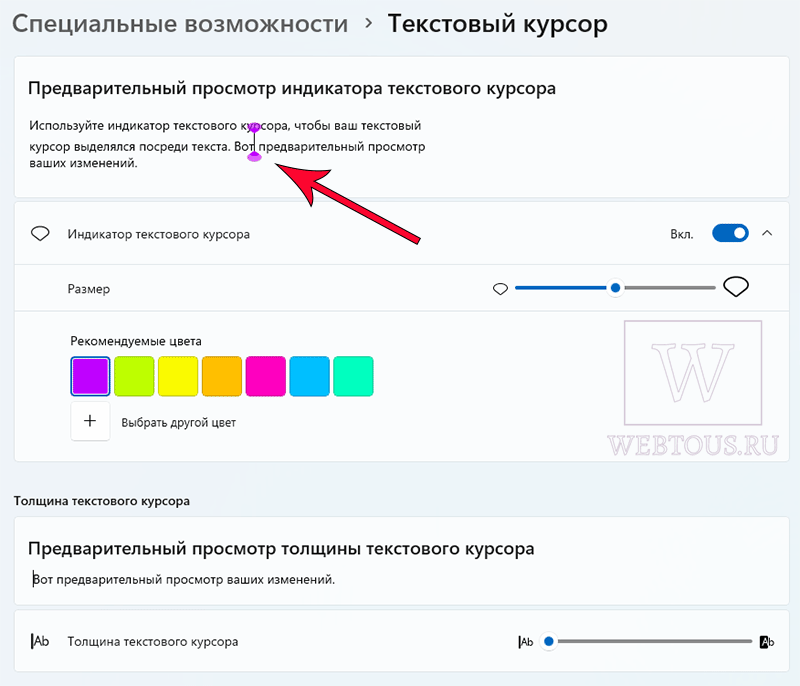The height and width of the screenshot is (686, 800).
Task: Click the plus button to choose another color
Action: point(90,421)
